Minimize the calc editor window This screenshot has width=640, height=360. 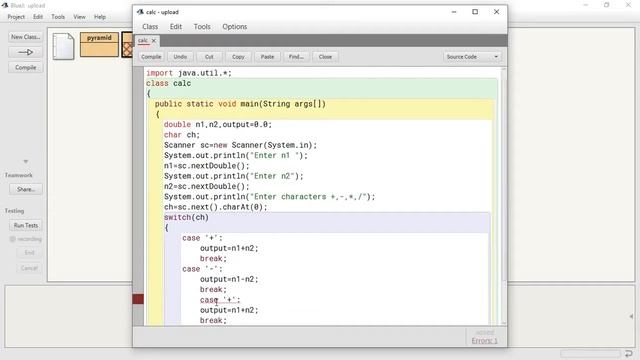(454, 12)
